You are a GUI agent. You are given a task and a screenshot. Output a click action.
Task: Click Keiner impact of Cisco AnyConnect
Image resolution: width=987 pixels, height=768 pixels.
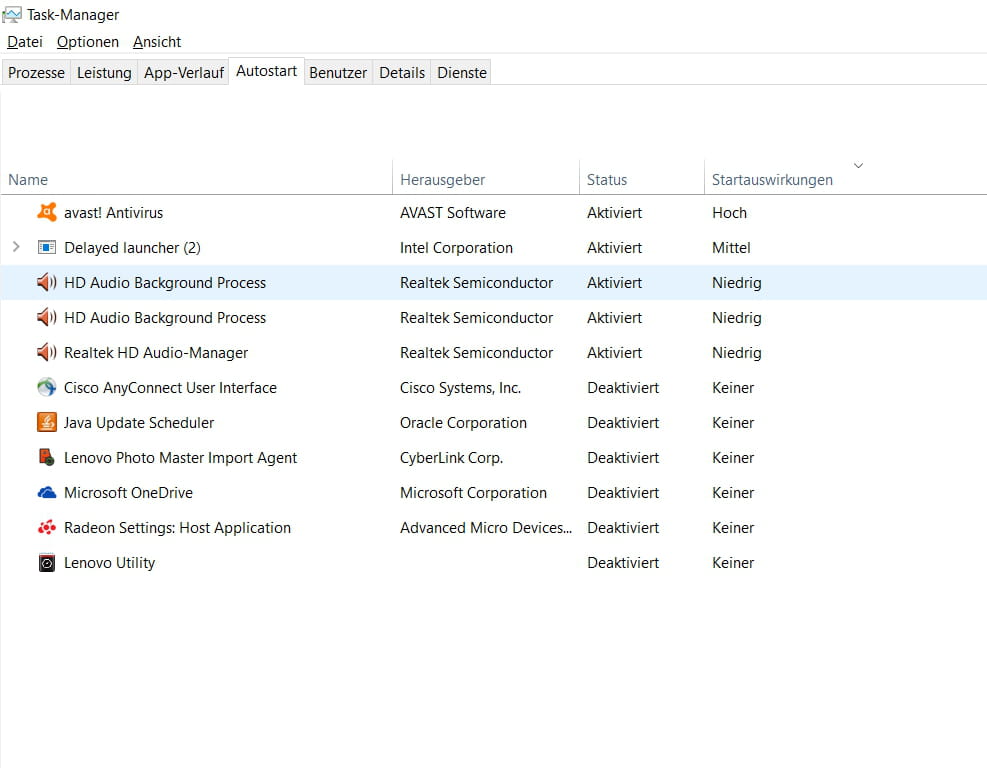click(733, 388)
